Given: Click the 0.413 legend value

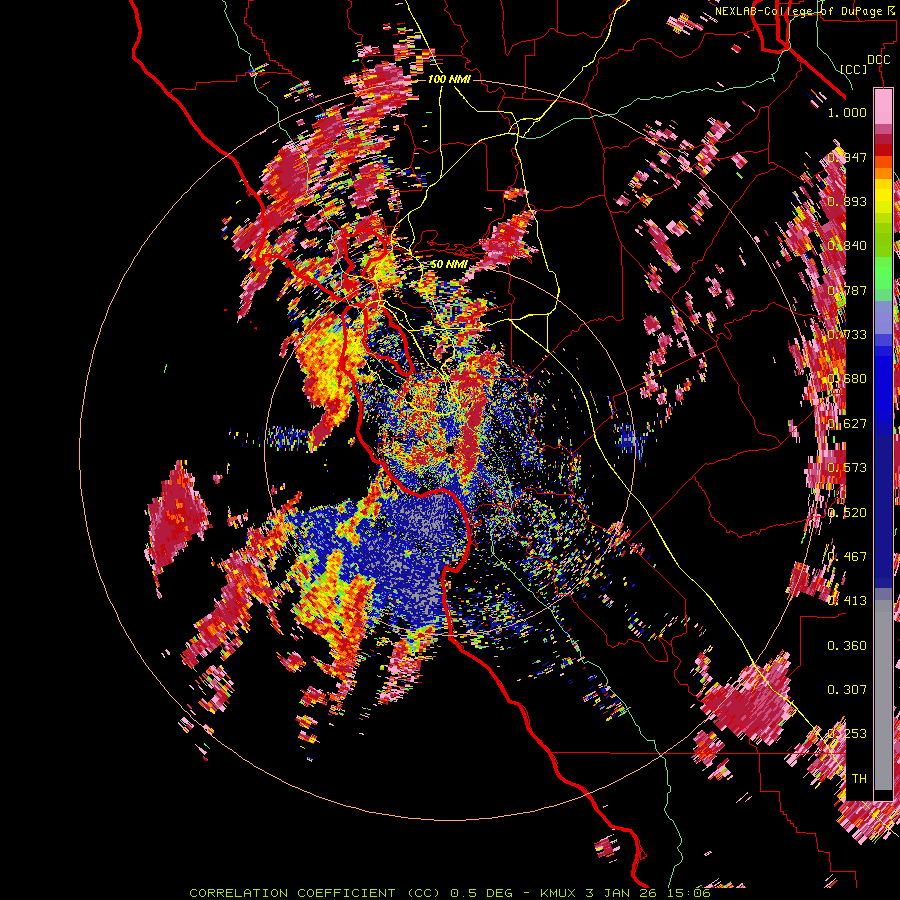Looking at the screenshot, I should [847, 601].
